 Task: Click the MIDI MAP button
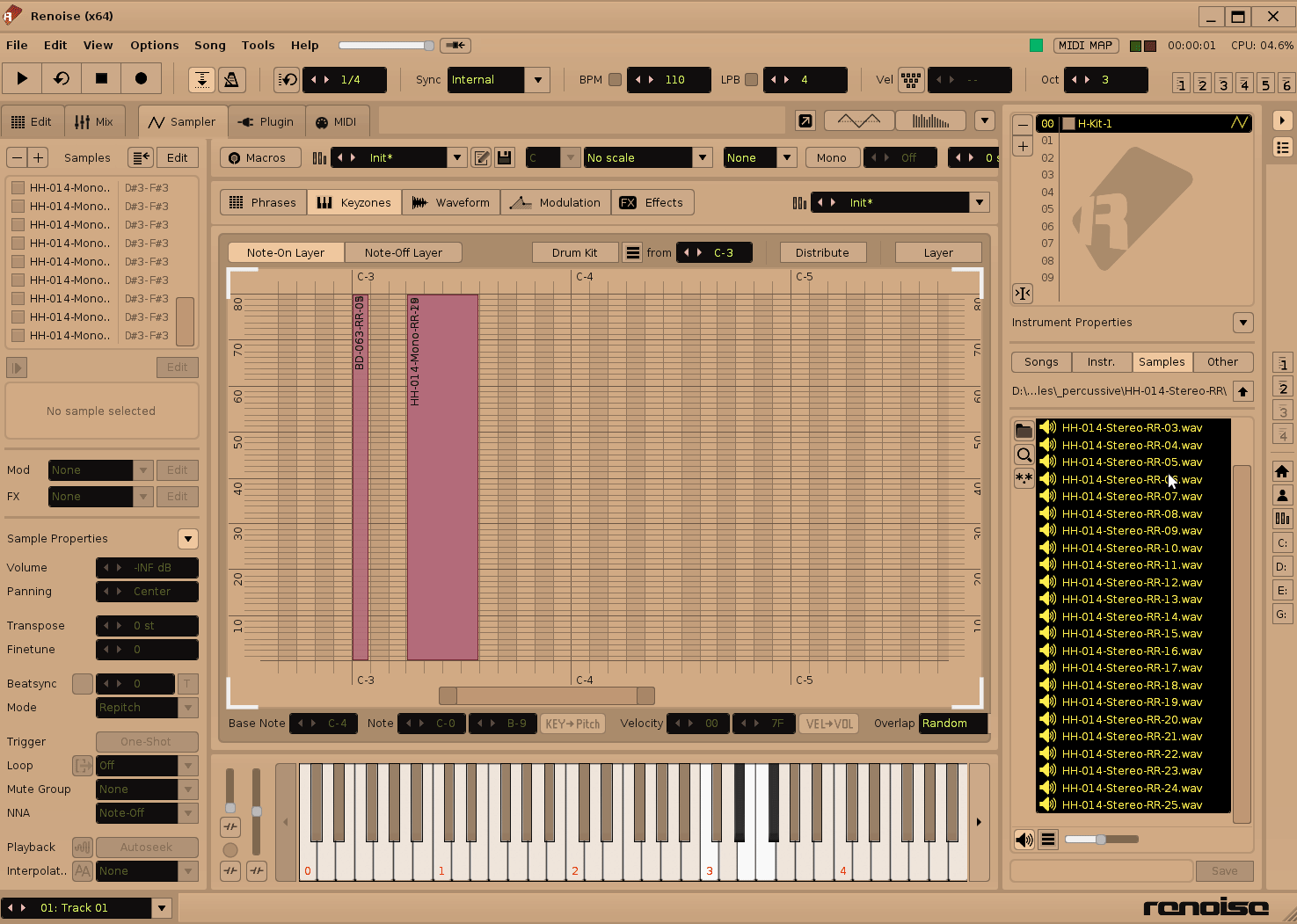point(1086,45)
